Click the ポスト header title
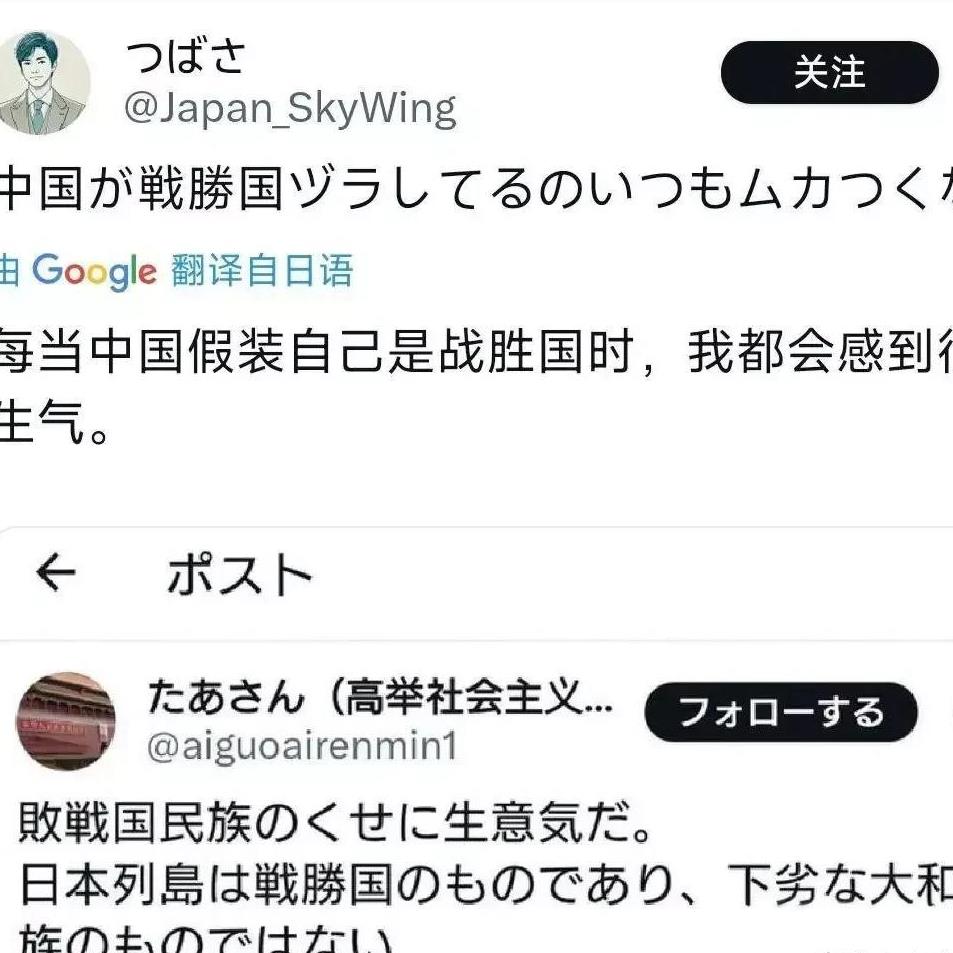Screen dimensions: 953x953 [240, 574]
